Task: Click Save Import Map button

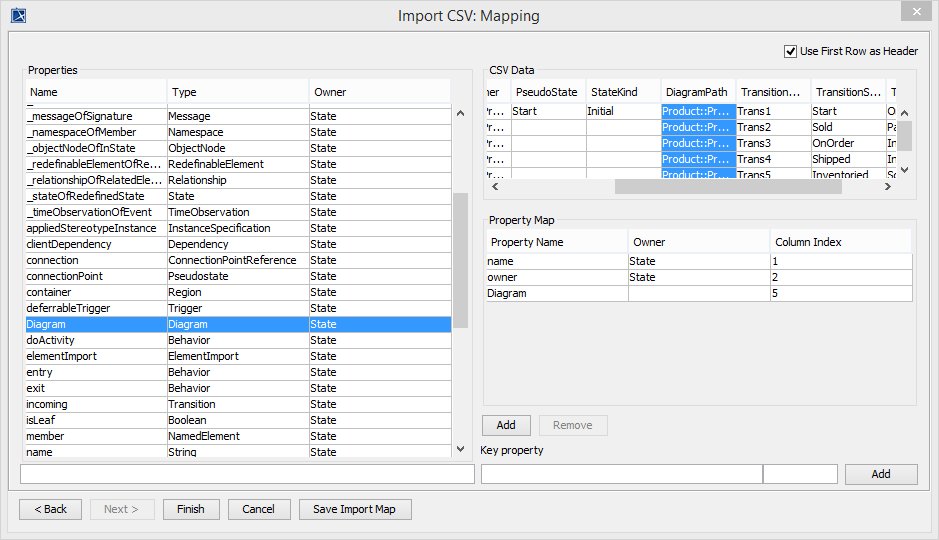Action: (354, 509)
